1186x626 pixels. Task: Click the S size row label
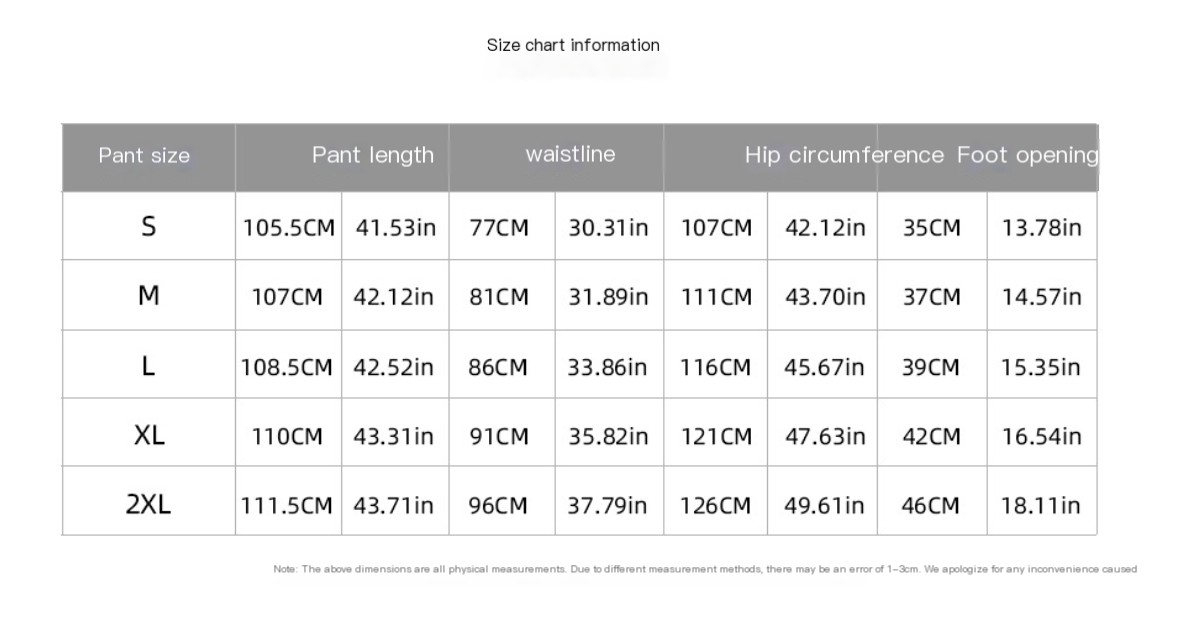148,226
